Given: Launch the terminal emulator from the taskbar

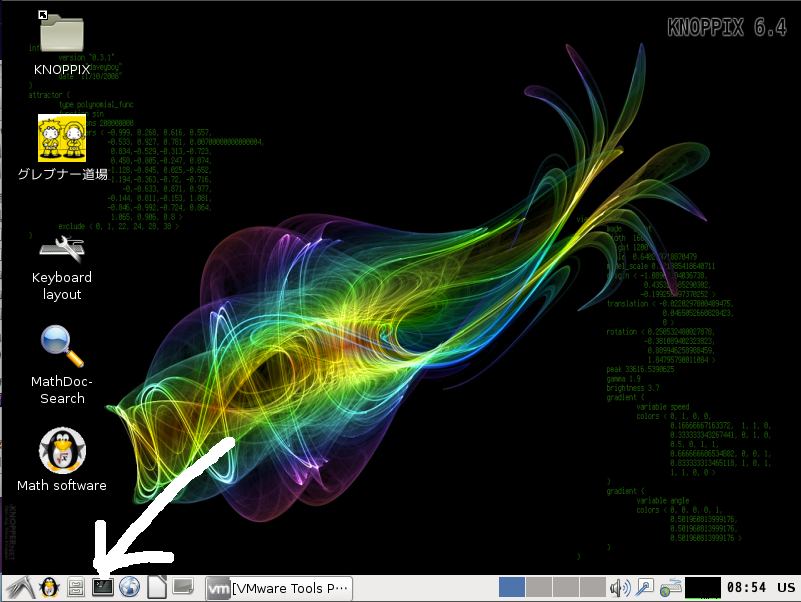Looking at the screenshot, I should (x=103, y=587).
